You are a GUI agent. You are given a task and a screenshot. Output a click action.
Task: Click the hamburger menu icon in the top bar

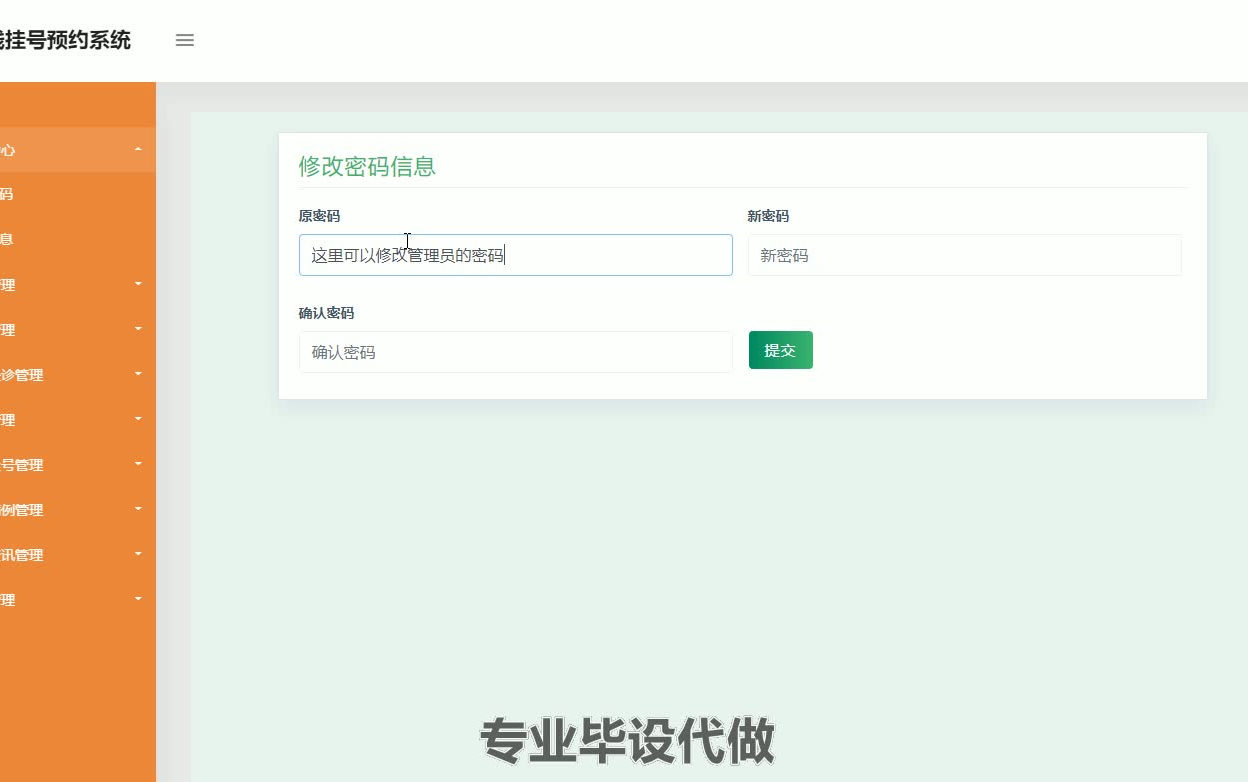(184, 40)
